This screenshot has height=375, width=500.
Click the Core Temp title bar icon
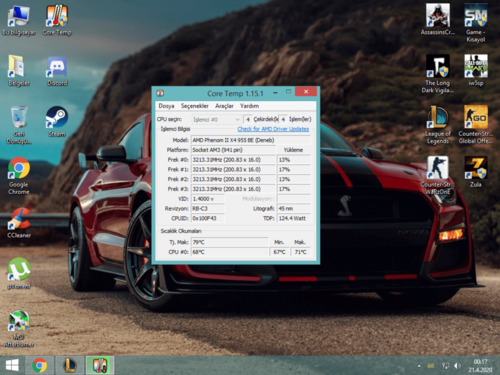160,93
